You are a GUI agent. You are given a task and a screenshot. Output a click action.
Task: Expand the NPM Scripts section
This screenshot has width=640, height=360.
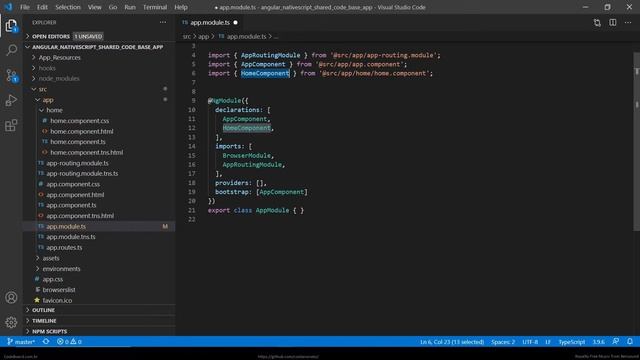99,331
